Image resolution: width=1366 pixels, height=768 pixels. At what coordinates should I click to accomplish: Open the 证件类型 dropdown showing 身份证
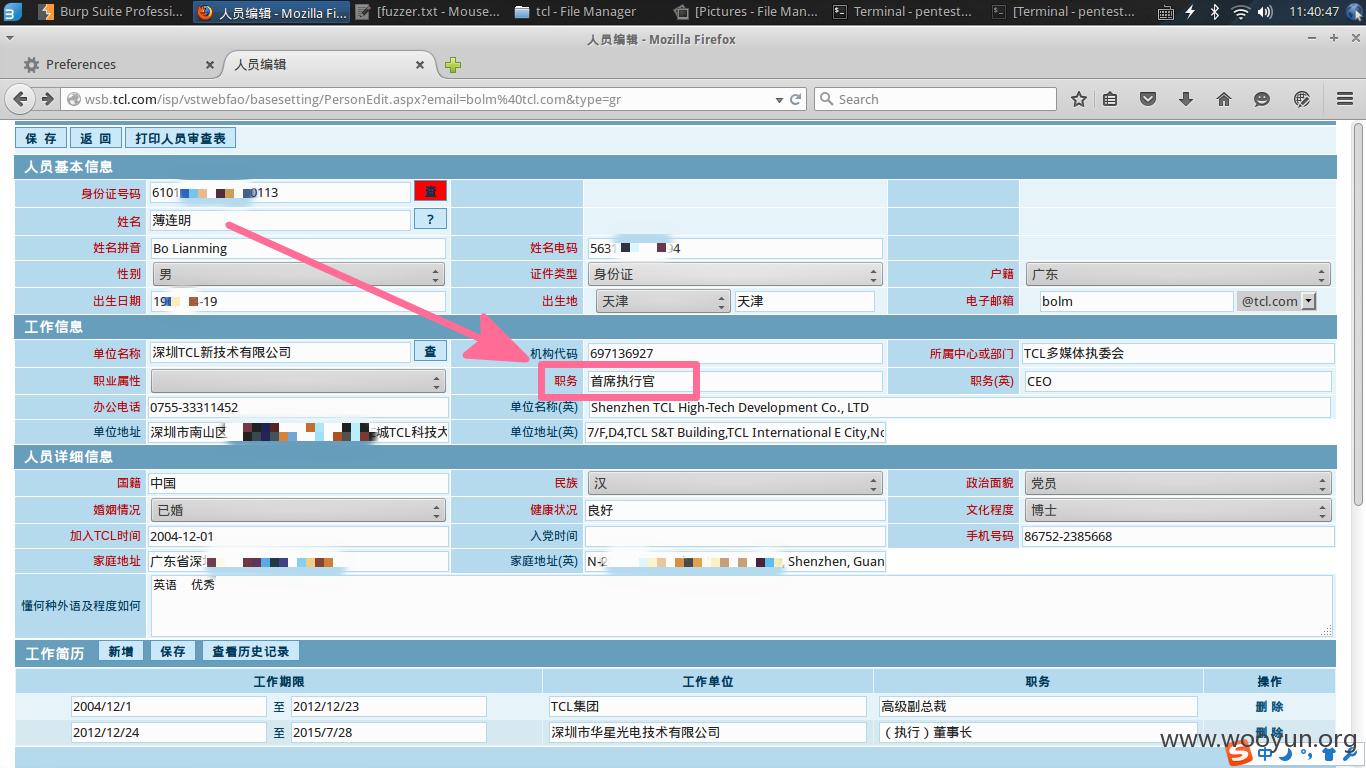pyautogui.click(x=735, y=274)
